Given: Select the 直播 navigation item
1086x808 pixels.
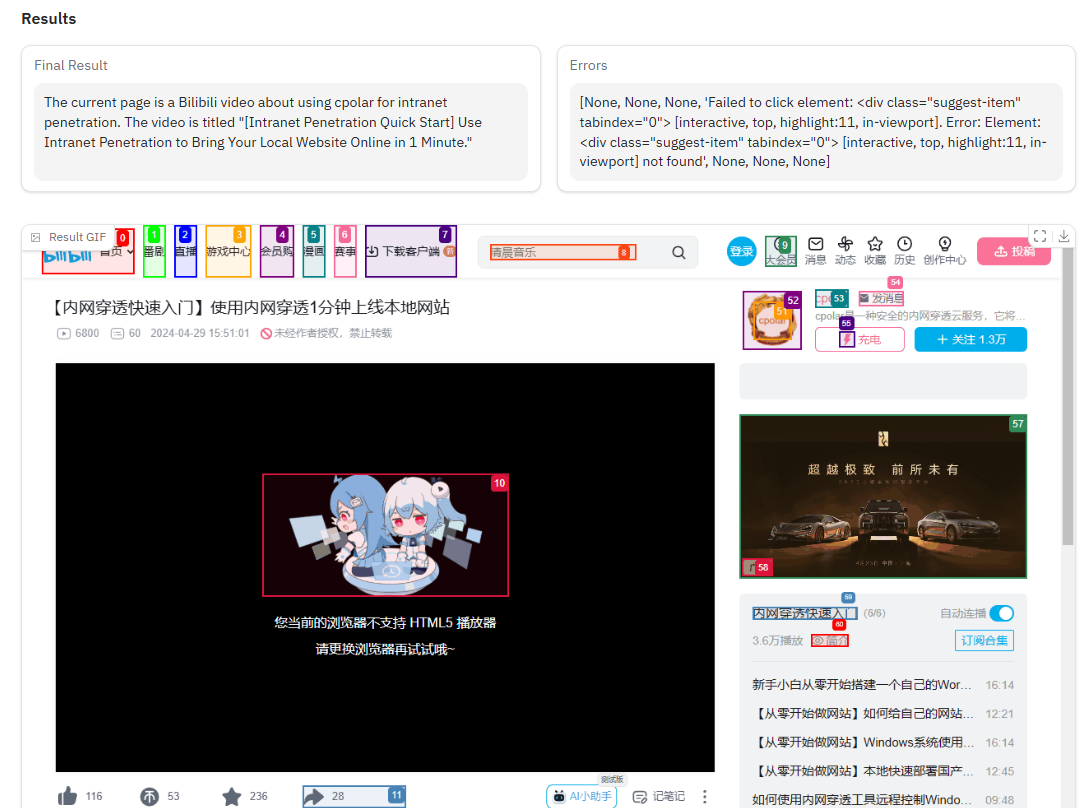Looking at the screenshot, I should (185, 252).
